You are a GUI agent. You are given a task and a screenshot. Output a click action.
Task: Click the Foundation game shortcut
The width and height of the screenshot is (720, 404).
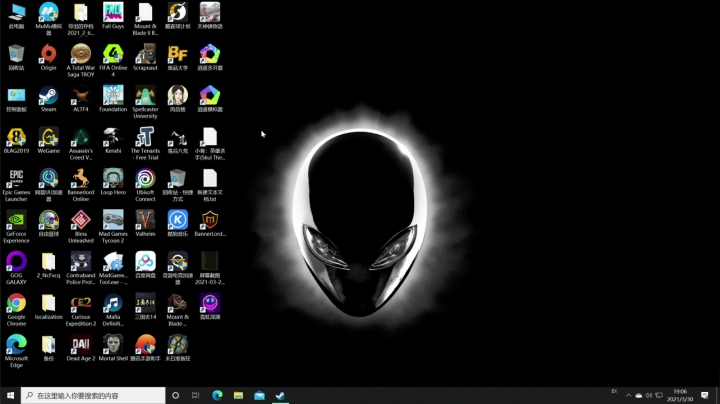[113, 99]
